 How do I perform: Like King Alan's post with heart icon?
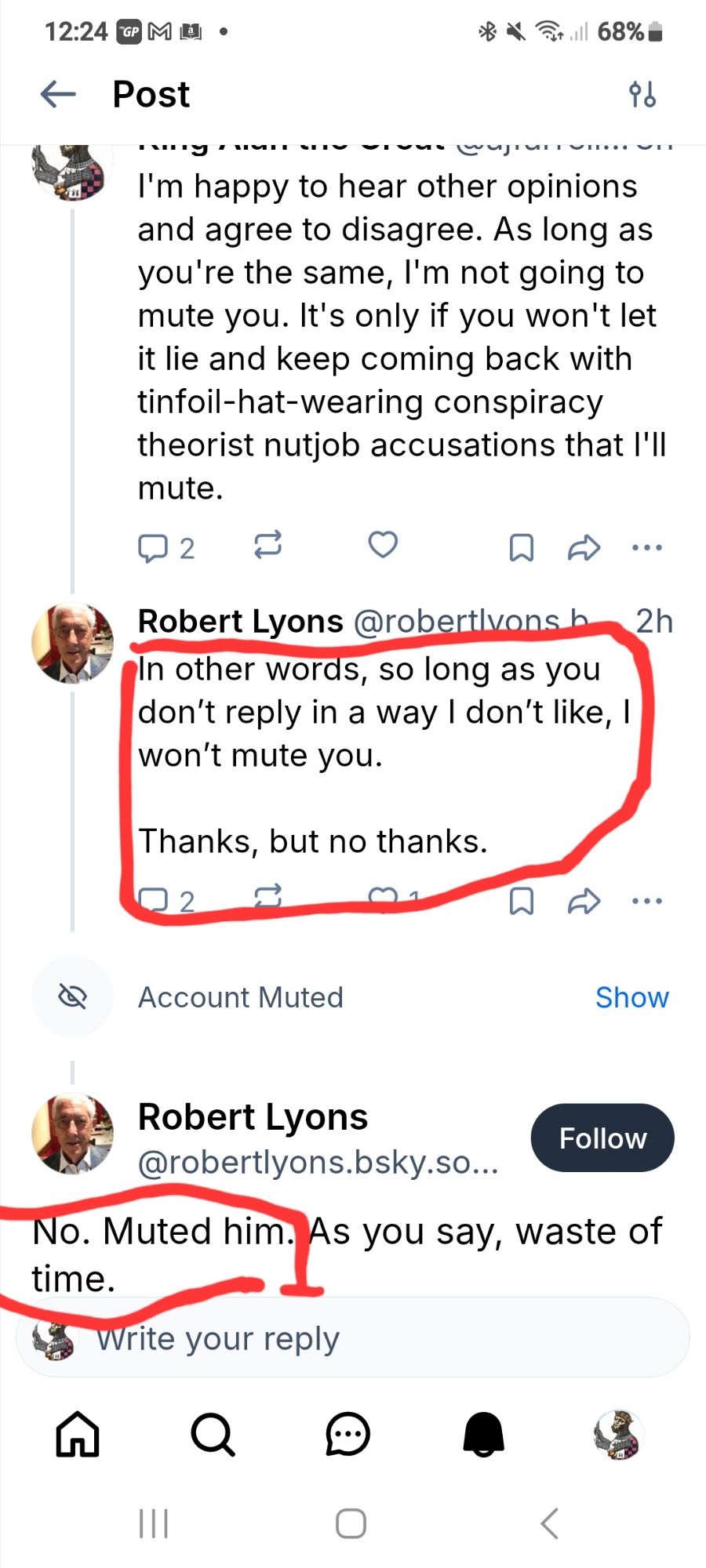pyautogui.click(x=383, y=545)
